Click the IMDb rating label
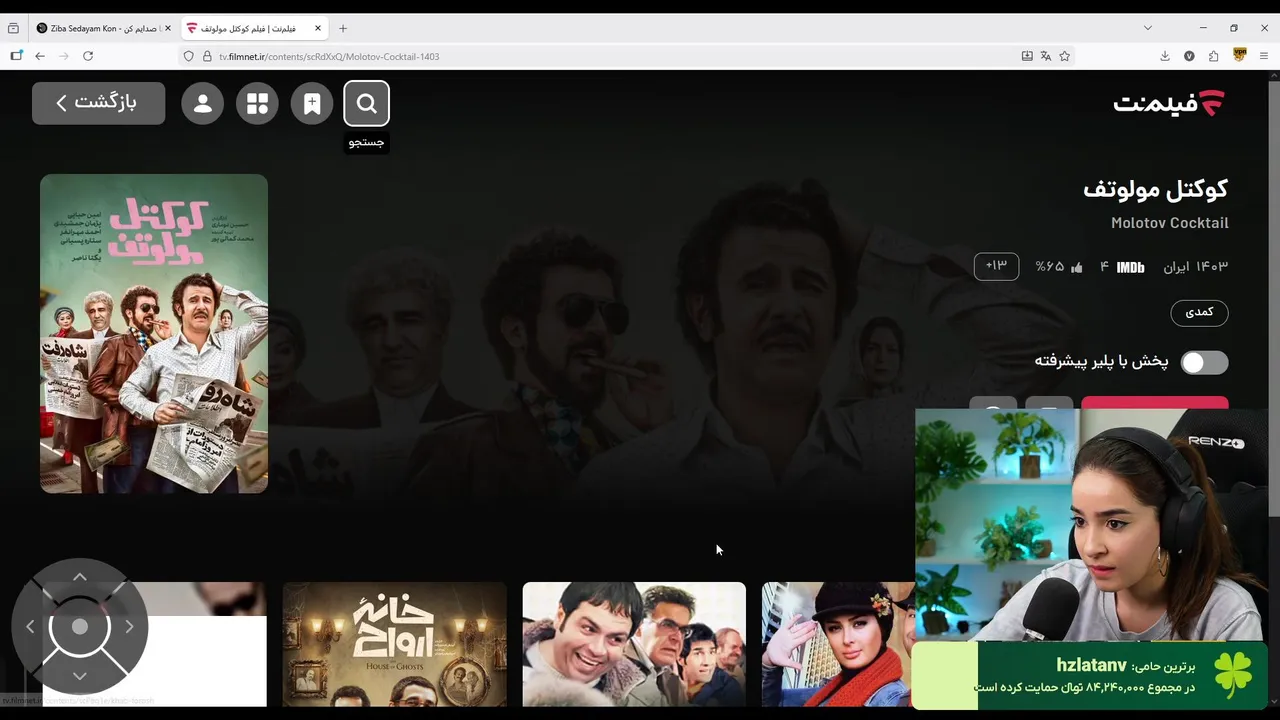This screenshot has width=1280, height=720. coord(1130,267)
